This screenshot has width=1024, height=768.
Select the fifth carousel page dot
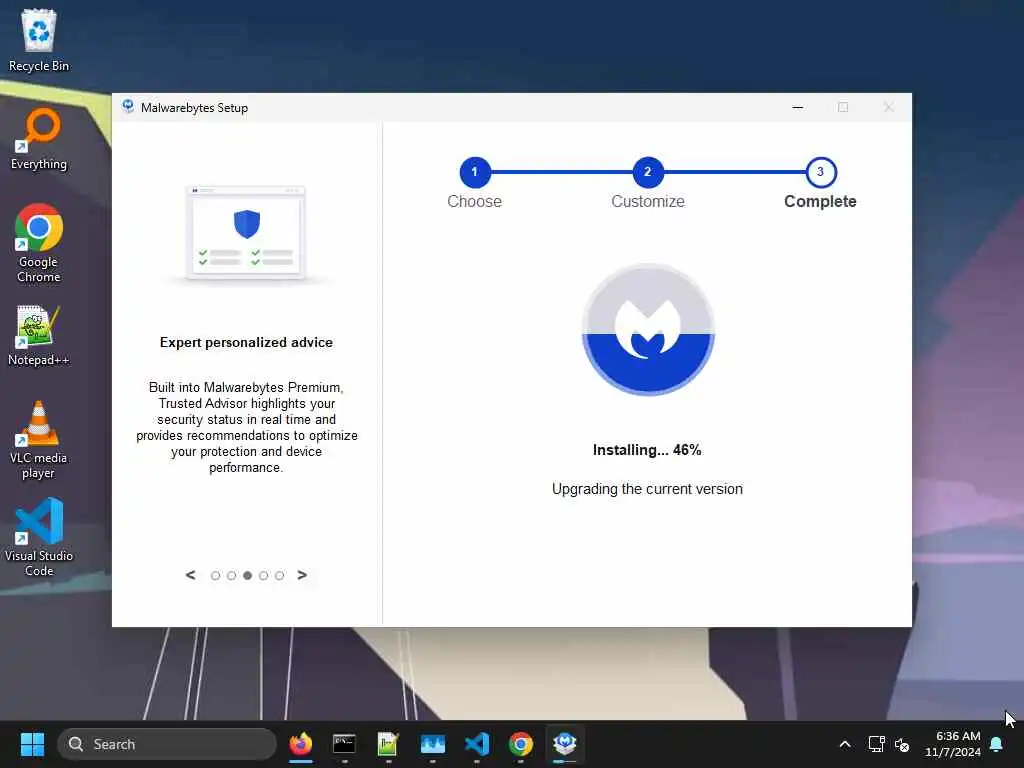280,575
